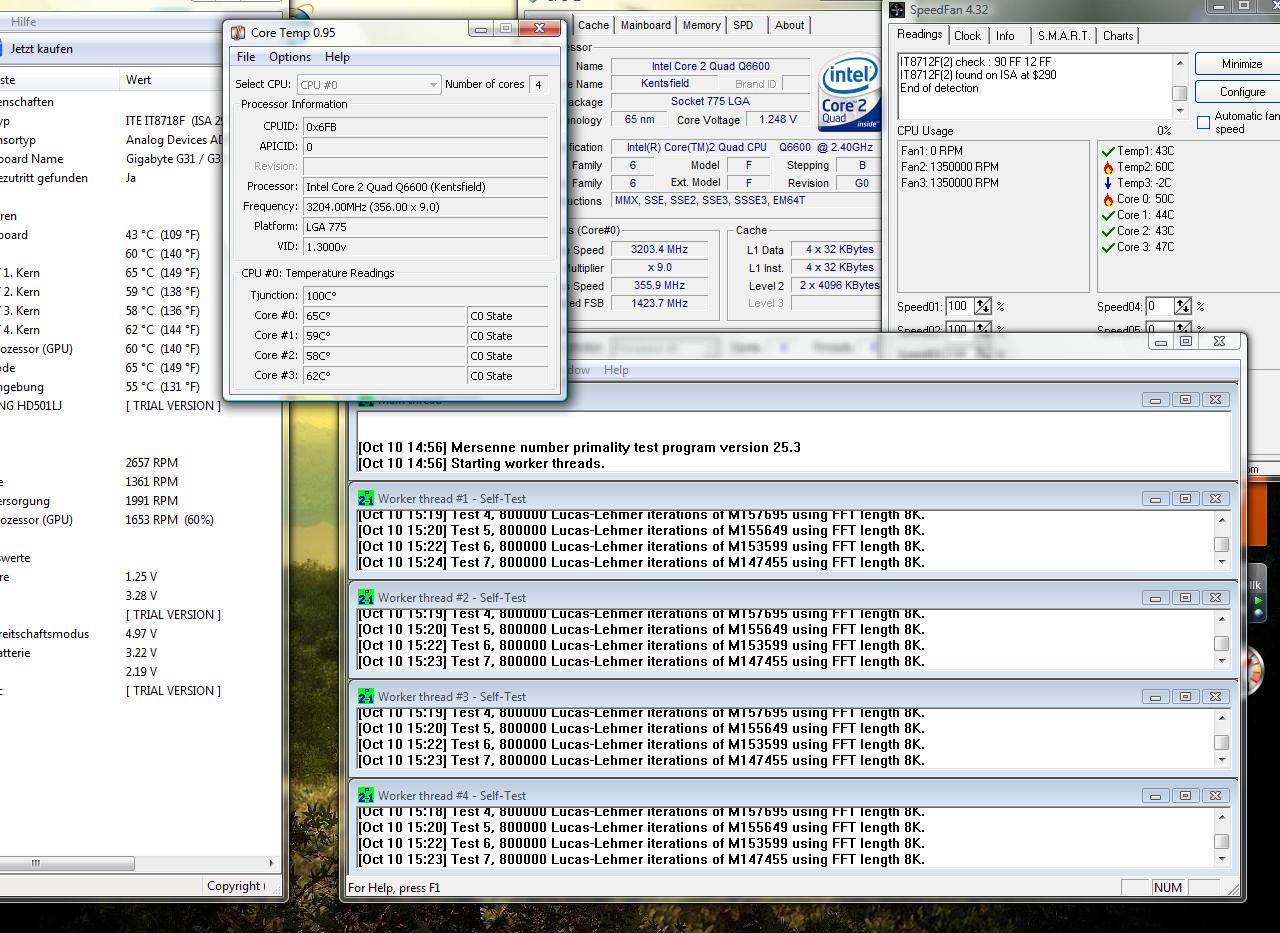Click the Tjunction value 100C°
The width and height of the screenshot is (1280, 933).
pos(426,296)
